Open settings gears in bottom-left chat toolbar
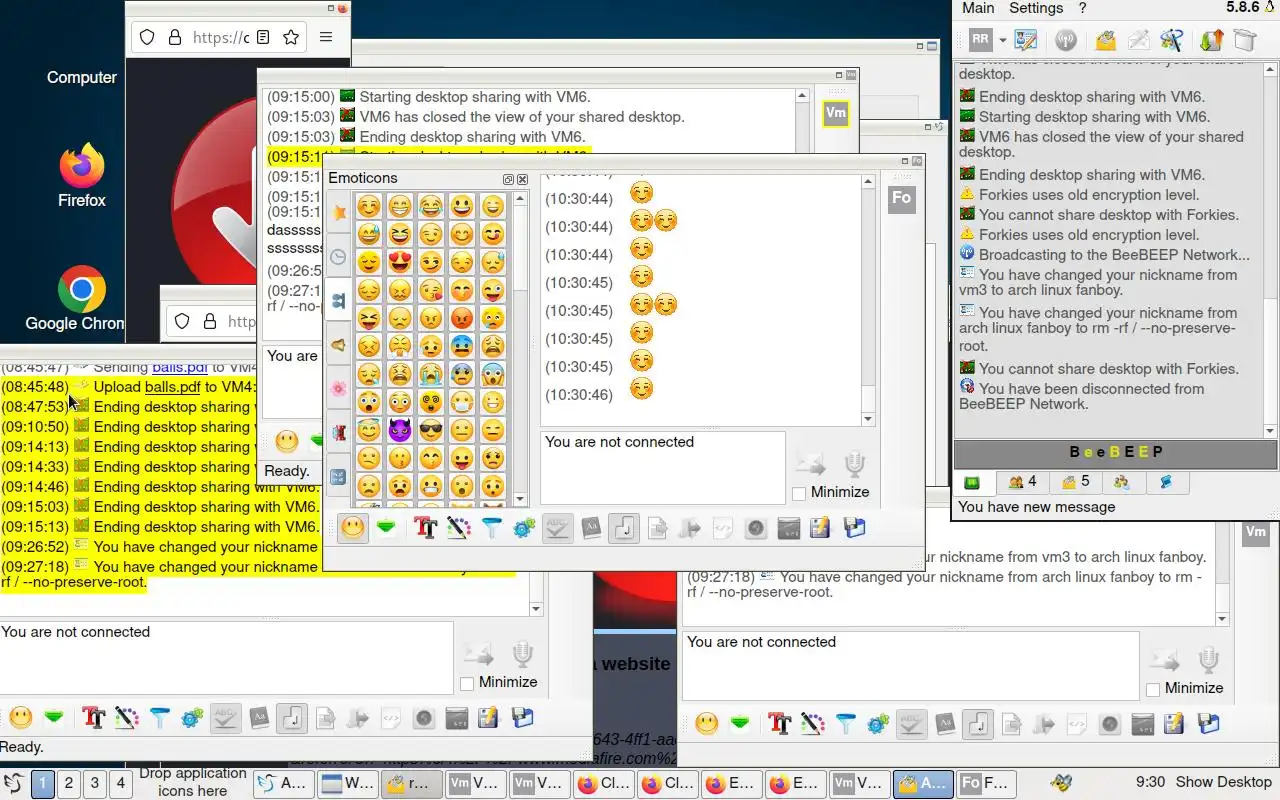The width and height of the screenshot is (1280, 800). tap(193, 717)
